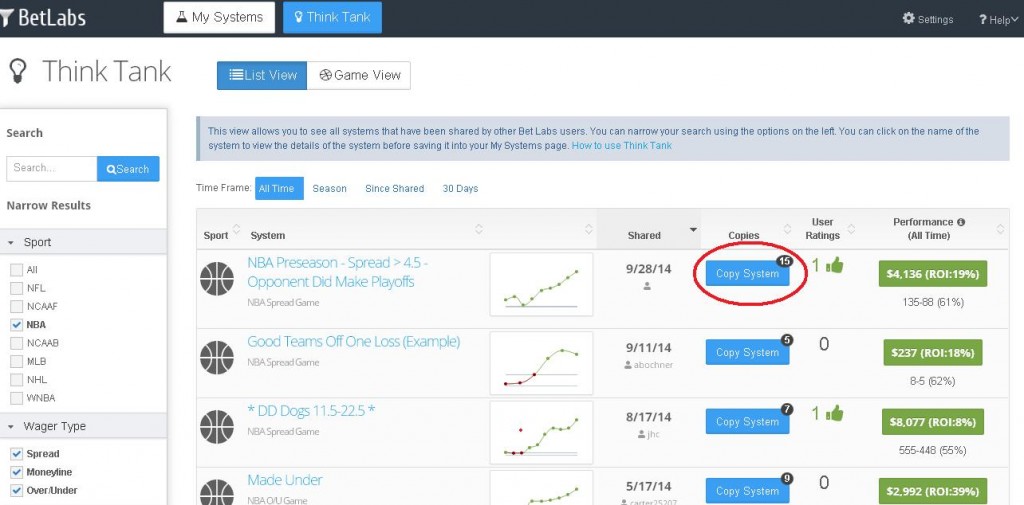Open DD Dogs 11.5-22.5 system
1024x505 pixels.
point(311,411)
